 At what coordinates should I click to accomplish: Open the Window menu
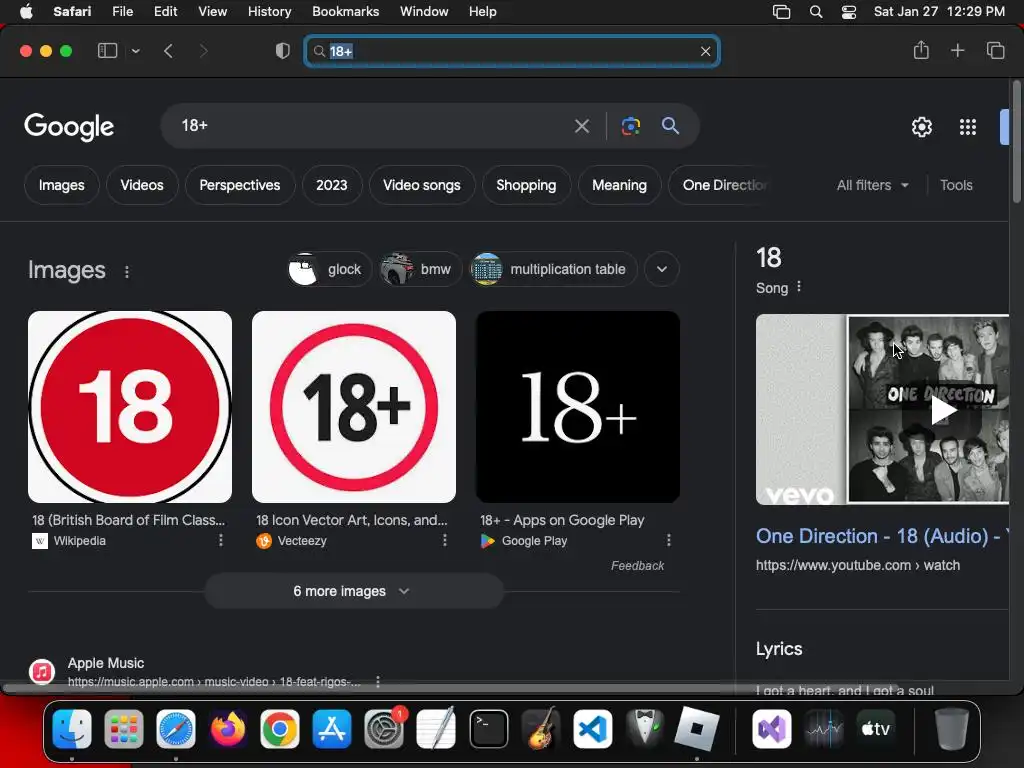pyautogui.click(x=424, y=11)
